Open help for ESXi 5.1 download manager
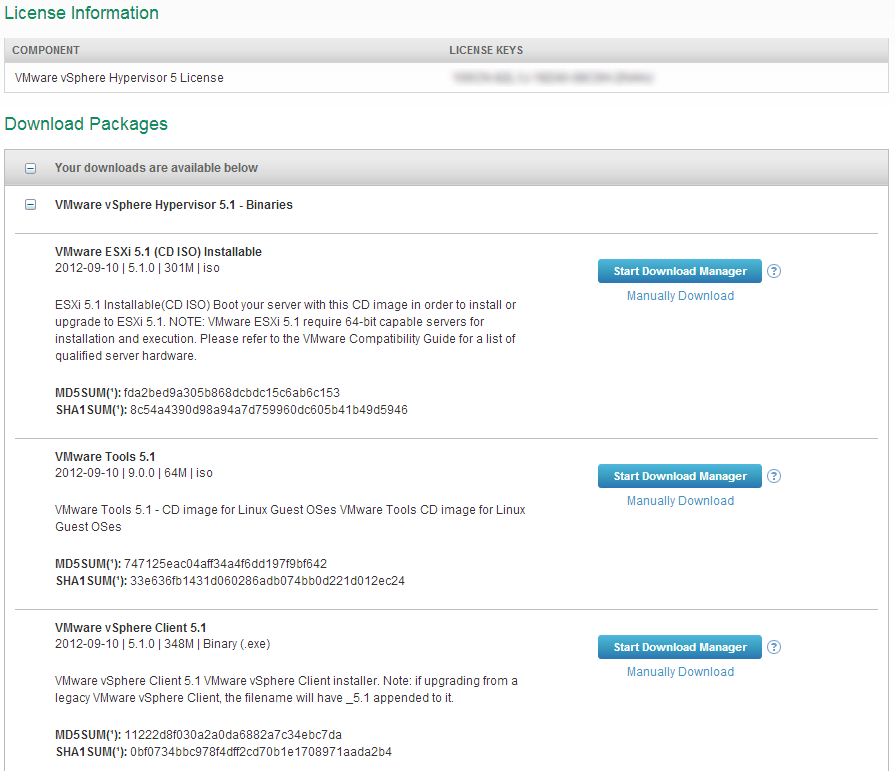 774,271
